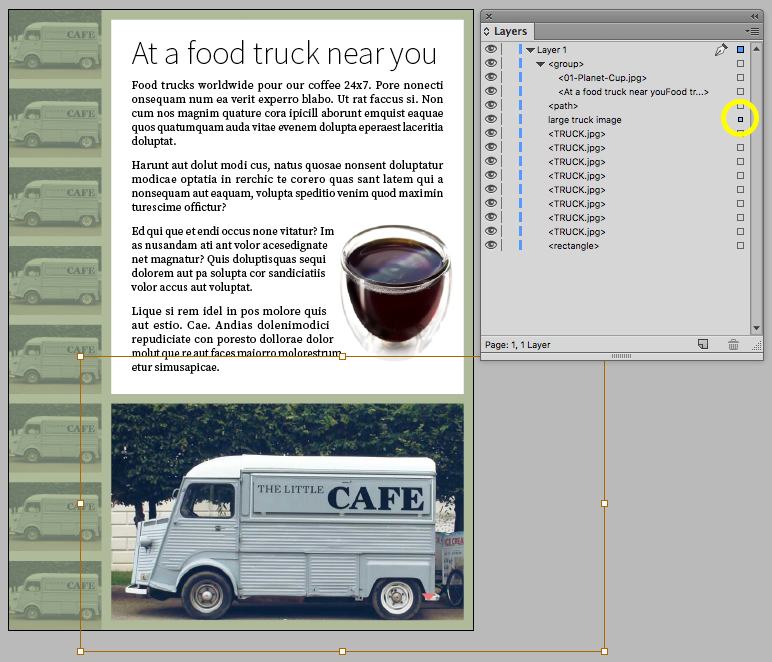The image size is (772, 662).
Task: Click the large CAFE truck photo
Action: tap(287, 512)
